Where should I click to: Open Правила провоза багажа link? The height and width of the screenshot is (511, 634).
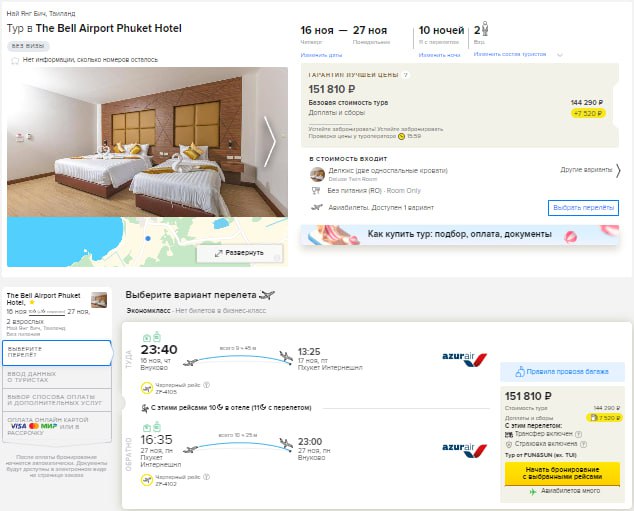[x=564, y=372]
